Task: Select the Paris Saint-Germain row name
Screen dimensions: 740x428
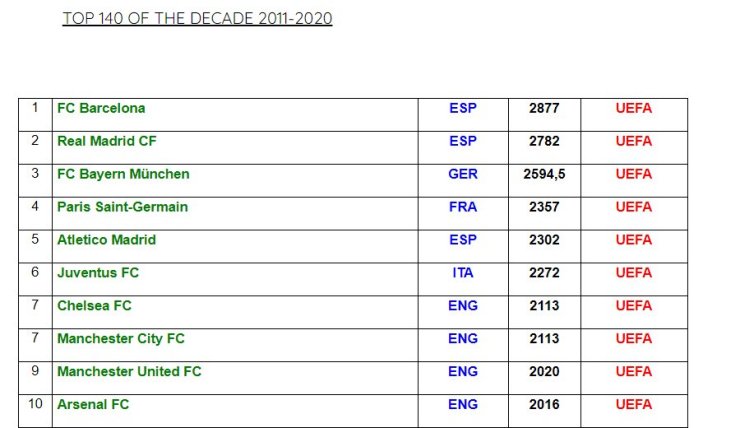Action: coord(122,207)
